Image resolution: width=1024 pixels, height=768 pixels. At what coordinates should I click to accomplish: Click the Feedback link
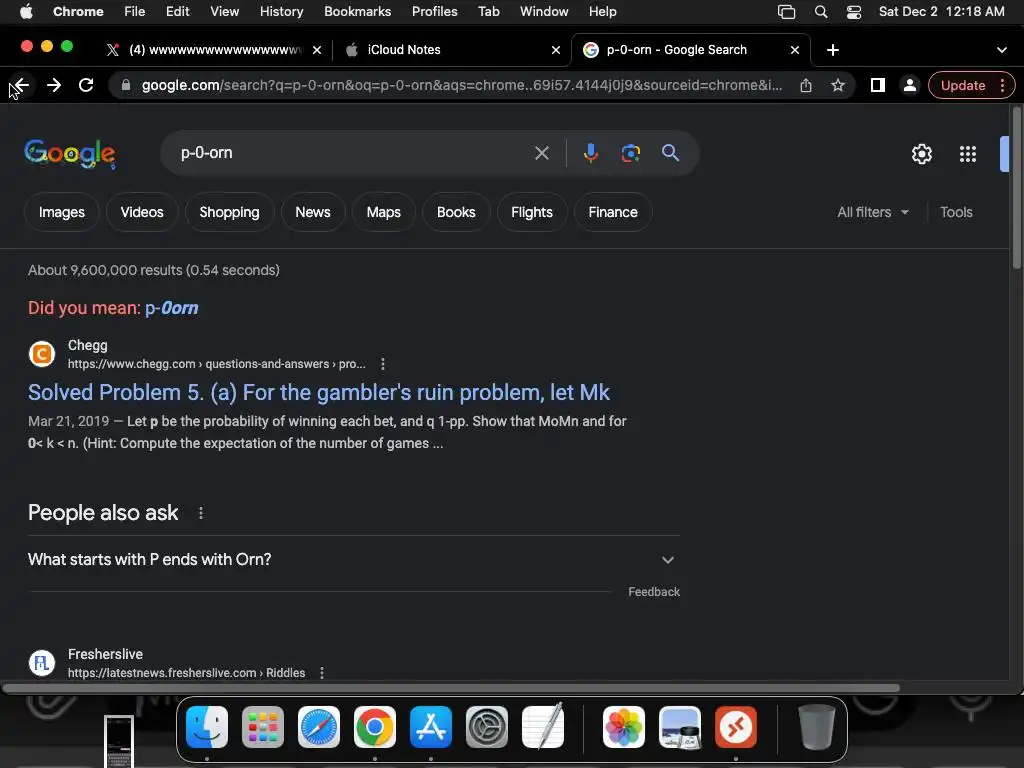coord(654,592)
